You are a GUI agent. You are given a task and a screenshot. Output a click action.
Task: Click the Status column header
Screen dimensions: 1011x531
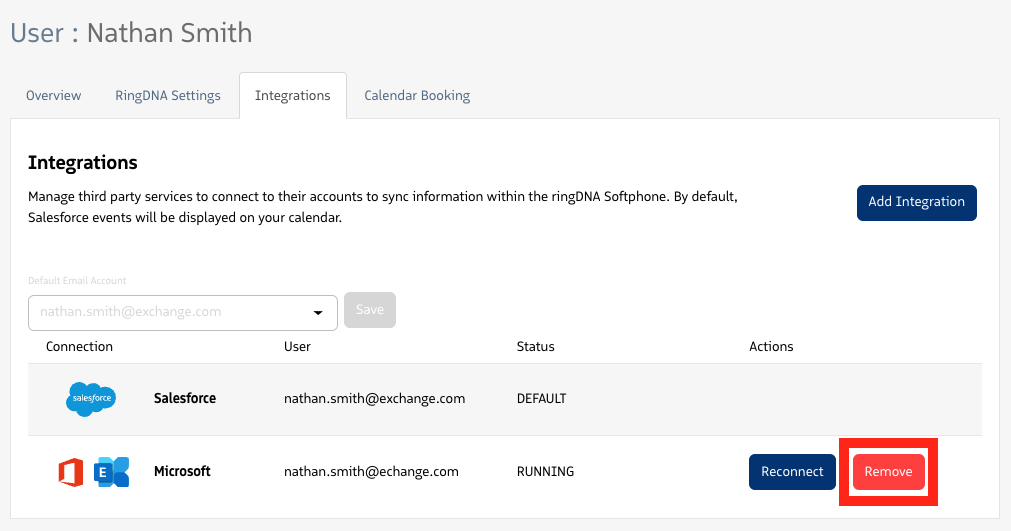point(535,347)
